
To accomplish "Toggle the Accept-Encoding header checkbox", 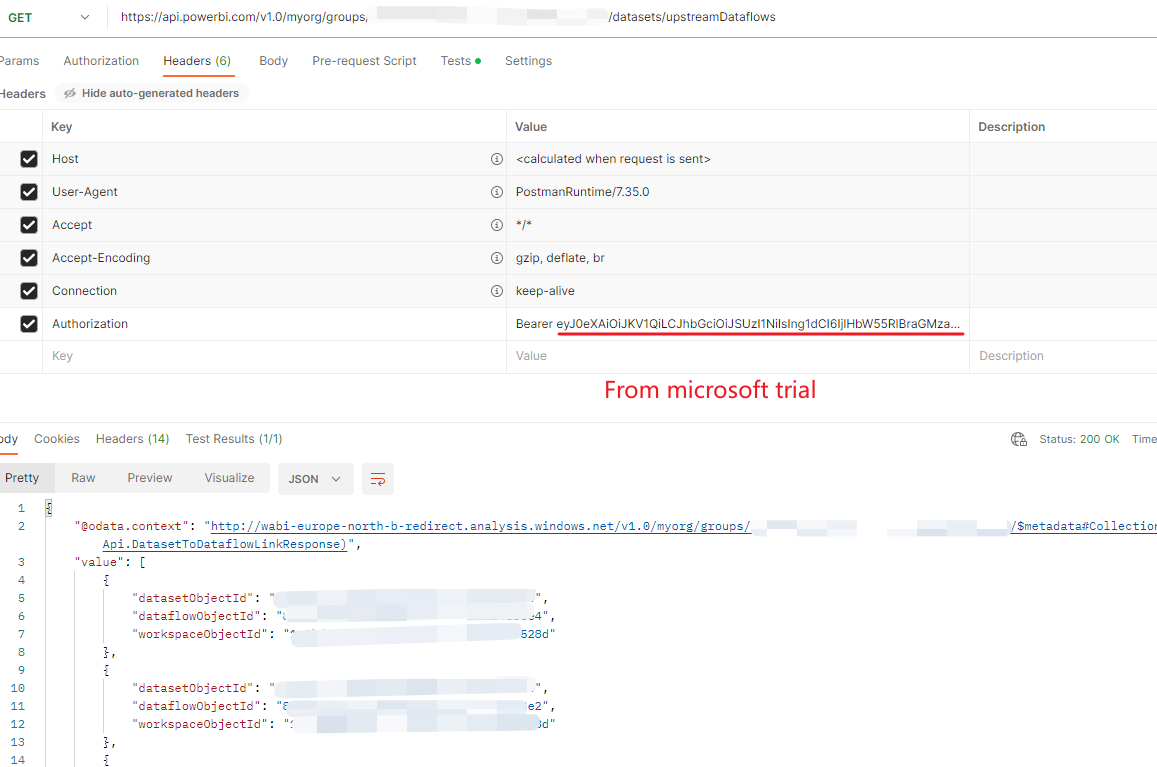I will pyautogui.click(x=29, y=258).
